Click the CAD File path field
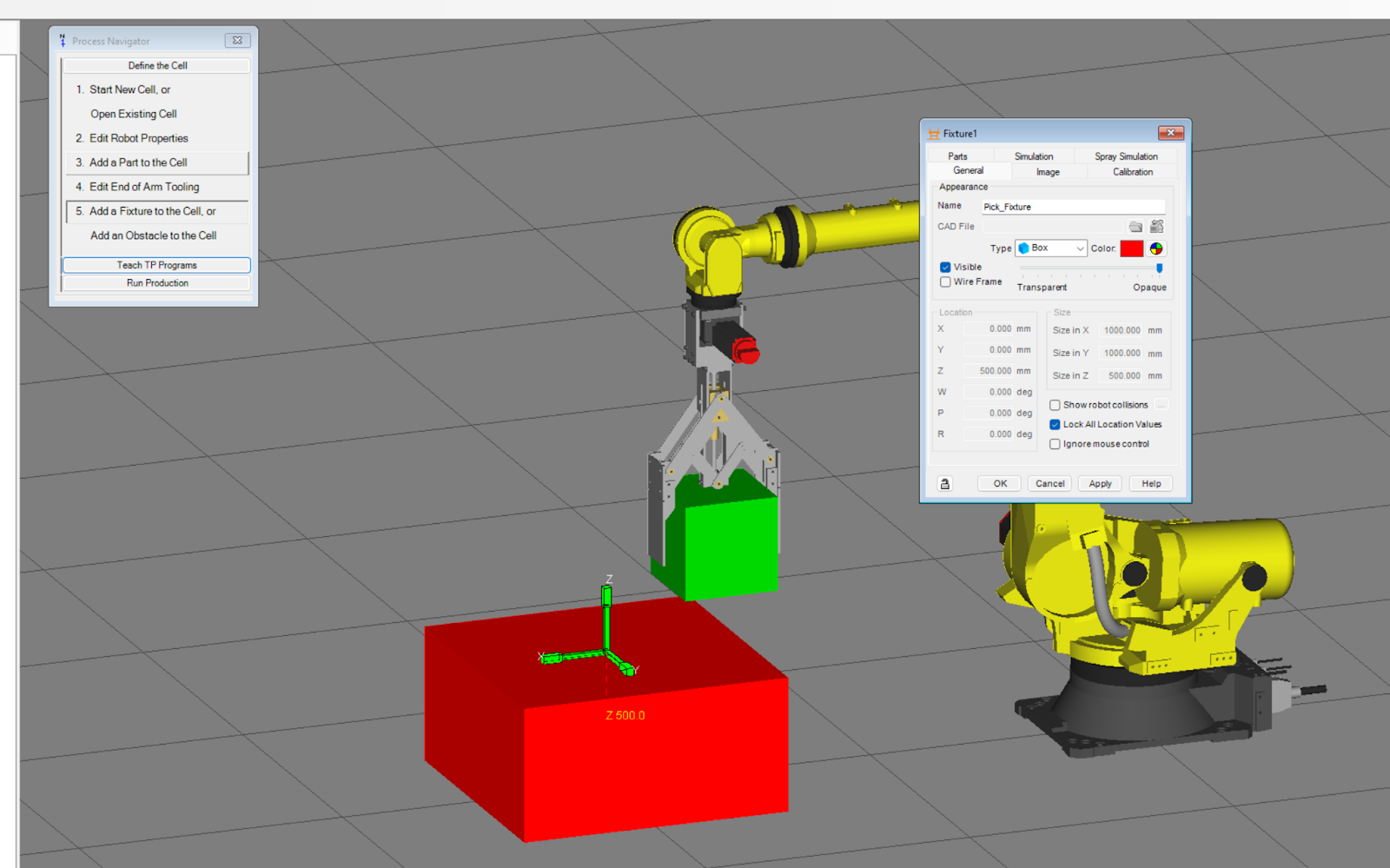1390x868 pixels. tap(1052, 227)
